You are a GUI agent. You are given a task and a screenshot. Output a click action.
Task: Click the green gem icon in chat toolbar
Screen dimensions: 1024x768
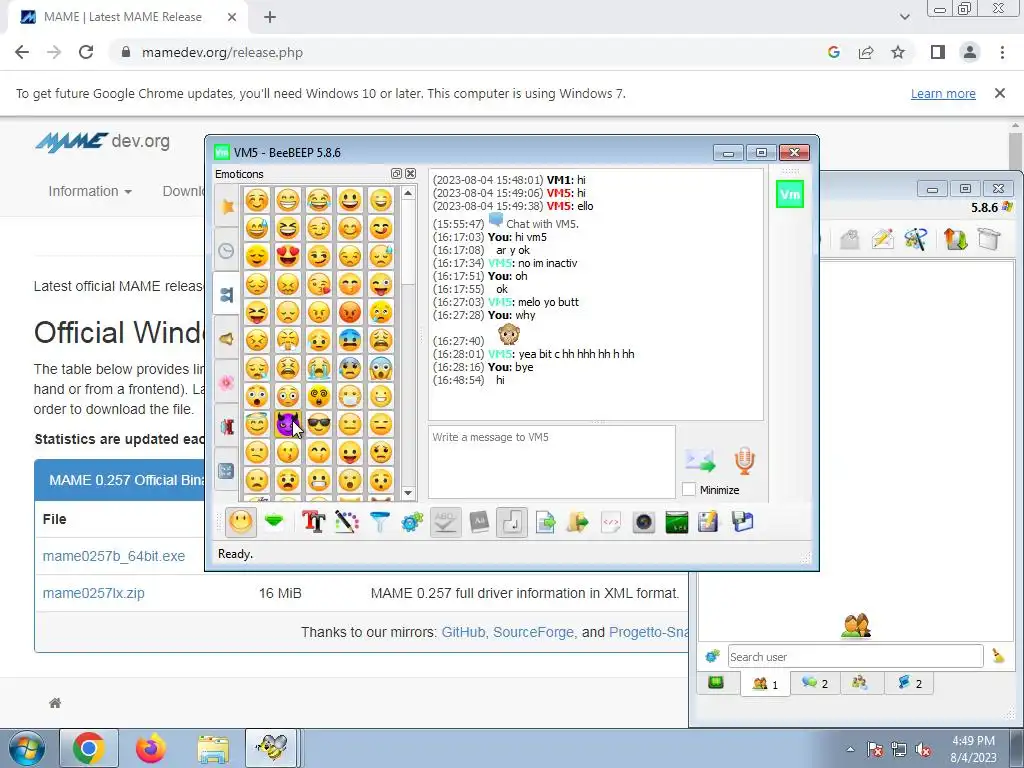274,521
